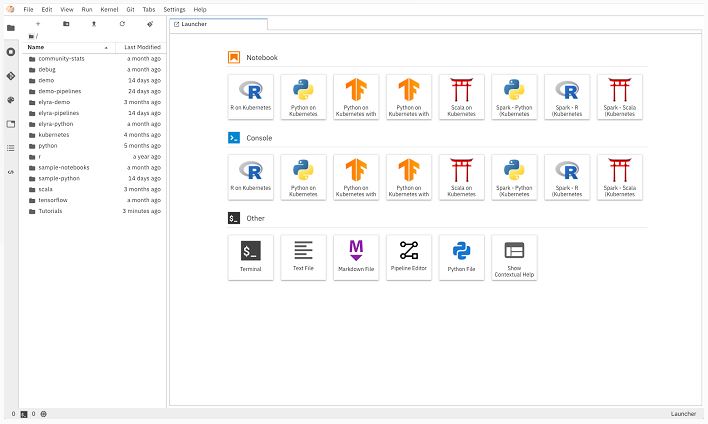The width and height of the screenshot is (708, 424).
Task: Click the new folder toolbar button
Action: [66, 24]
